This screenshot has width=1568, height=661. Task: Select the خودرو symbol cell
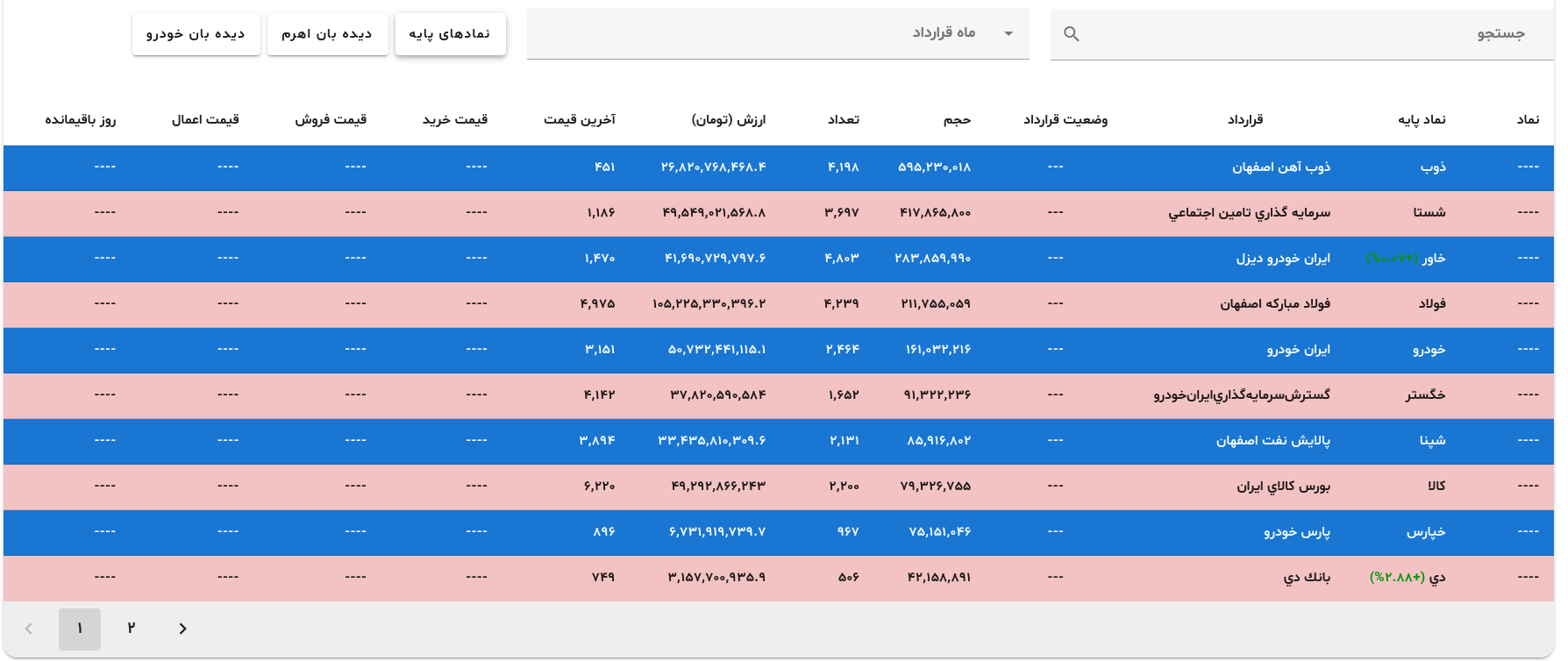click(x=1429, y=350)
